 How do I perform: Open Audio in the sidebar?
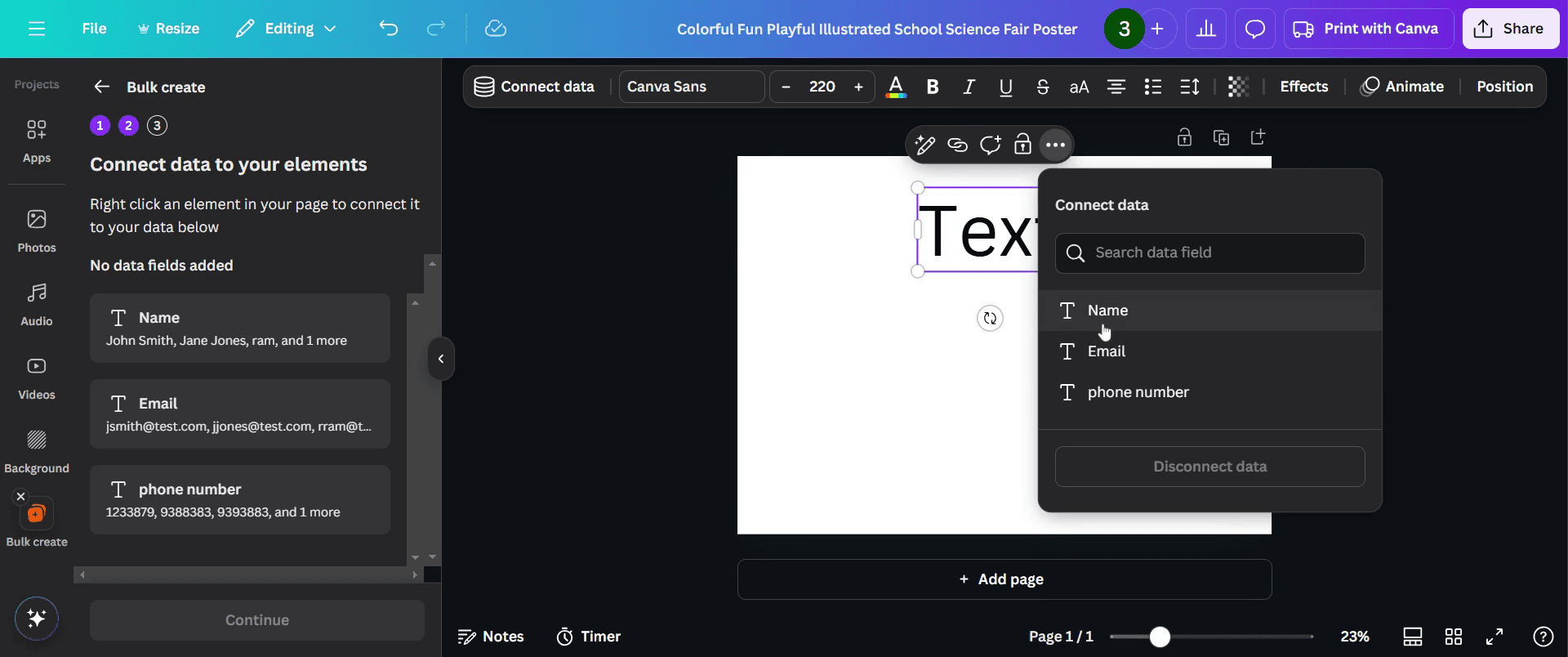pos(37,304)
